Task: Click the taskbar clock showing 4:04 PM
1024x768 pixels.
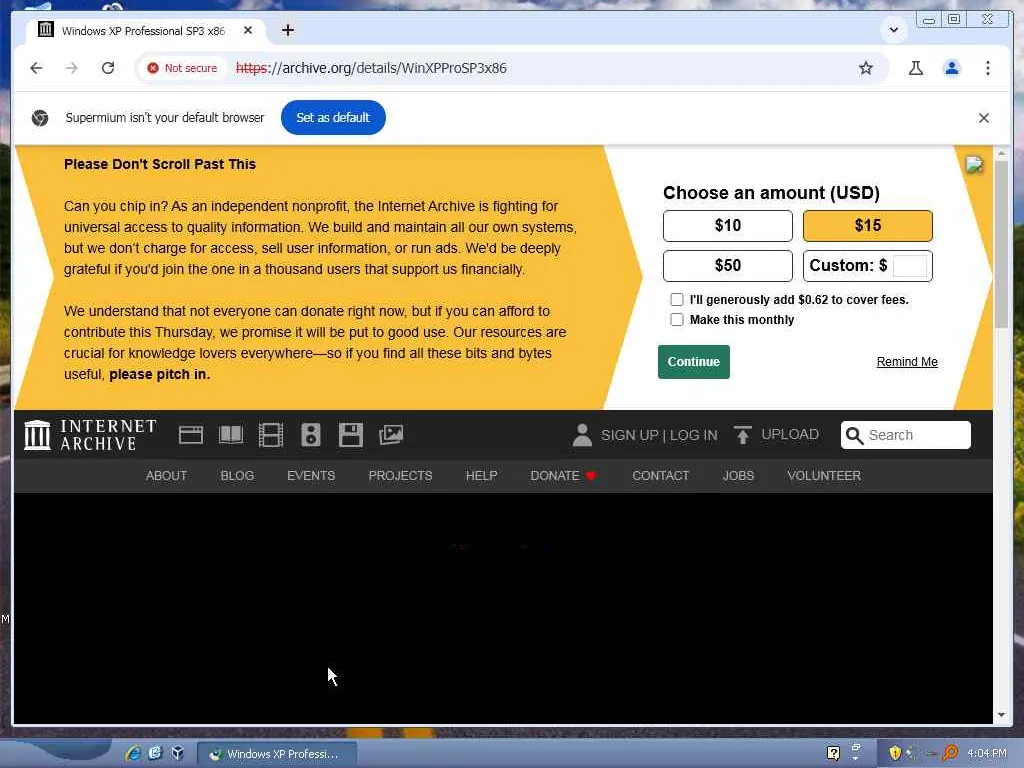Action: 986,754
